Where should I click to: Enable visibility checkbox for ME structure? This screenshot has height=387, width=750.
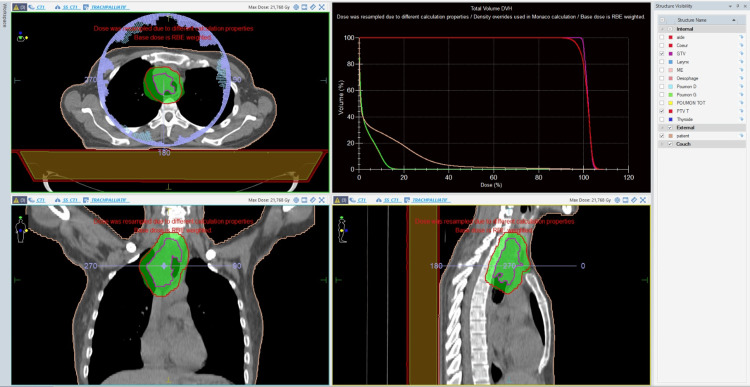click(662, 70)
